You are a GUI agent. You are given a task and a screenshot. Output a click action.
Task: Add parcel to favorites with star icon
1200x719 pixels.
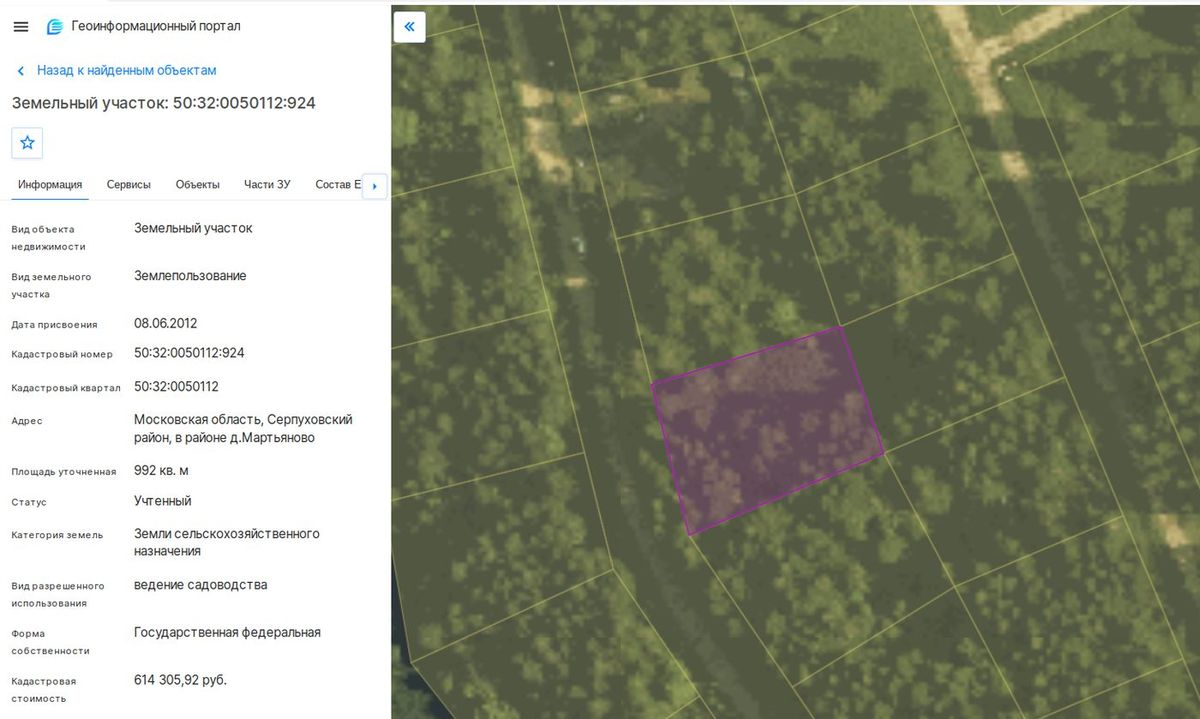(x=27, y=143)
